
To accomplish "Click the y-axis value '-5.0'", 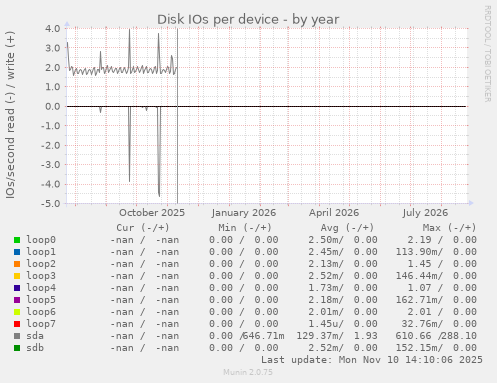I will click(51, 203).
